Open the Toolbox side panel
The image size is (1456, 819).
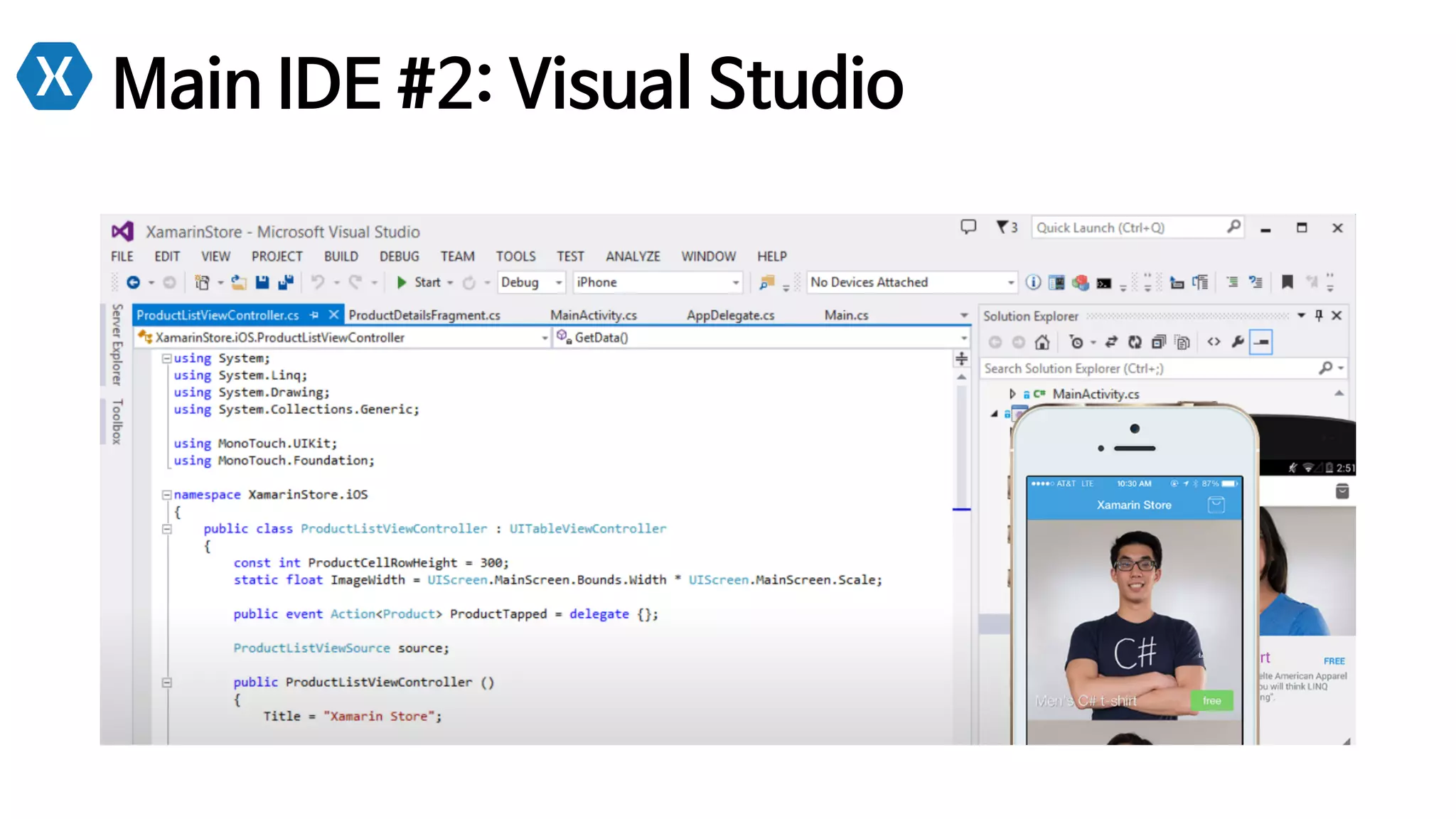(x=117, y=422)
